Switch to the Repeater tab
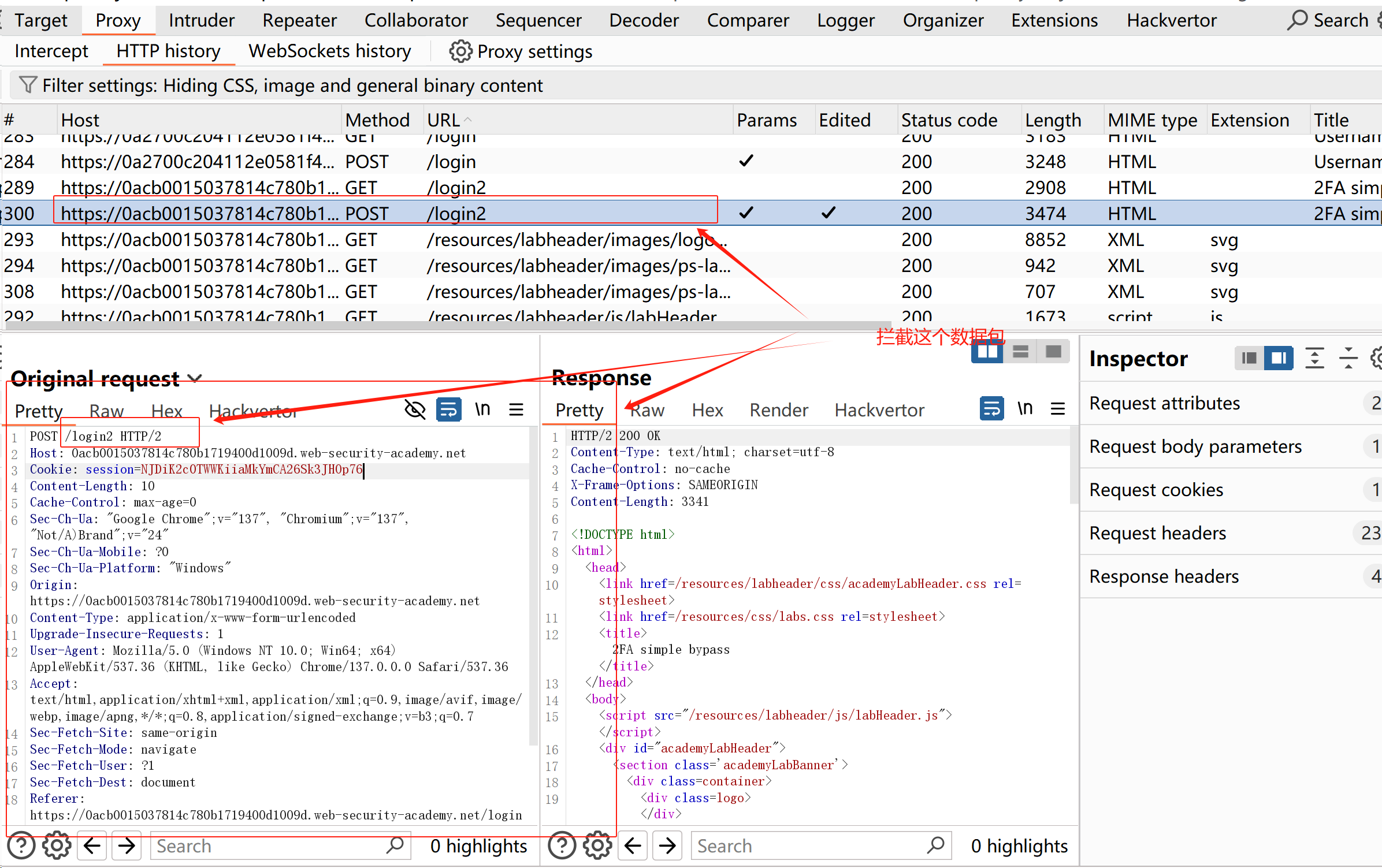This screenshot has width=1382, height=868. (299, 20)
